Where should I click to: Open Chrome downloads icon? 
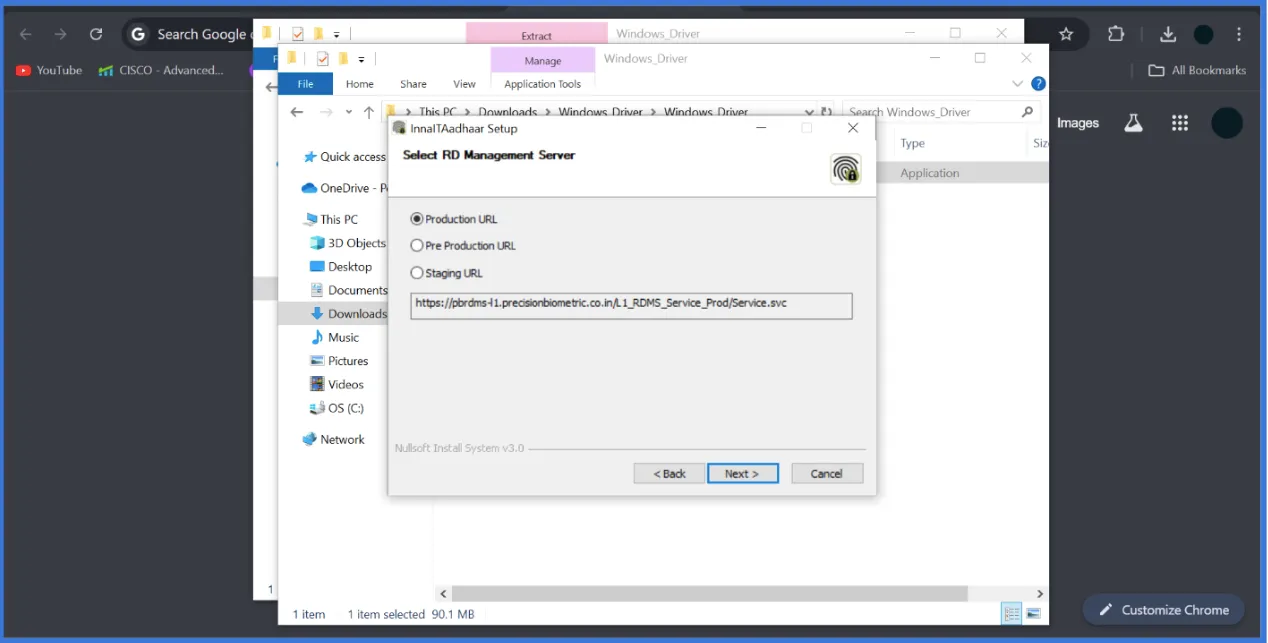coord(1168,34)
